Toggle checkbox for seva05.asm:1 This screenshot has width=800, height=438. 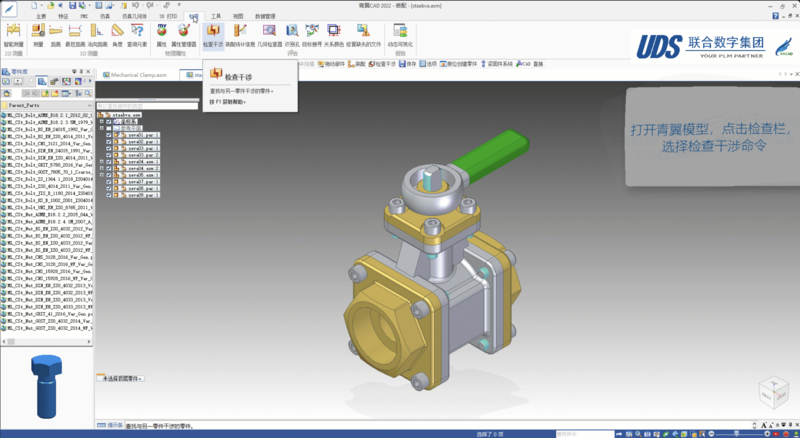click(x=109, y=175)
